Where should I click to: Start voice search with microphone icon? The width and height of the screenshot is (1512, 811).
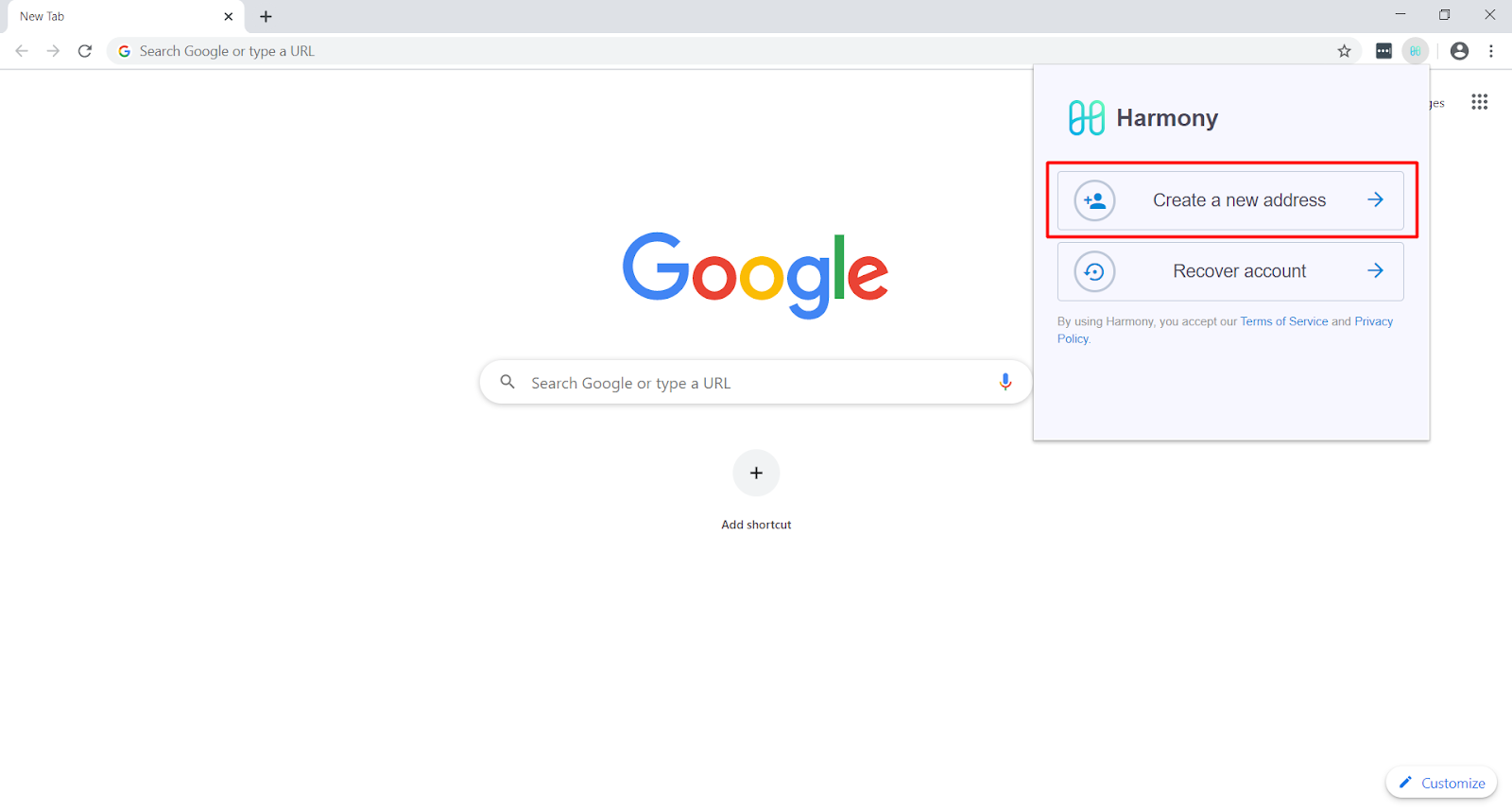1005,382
